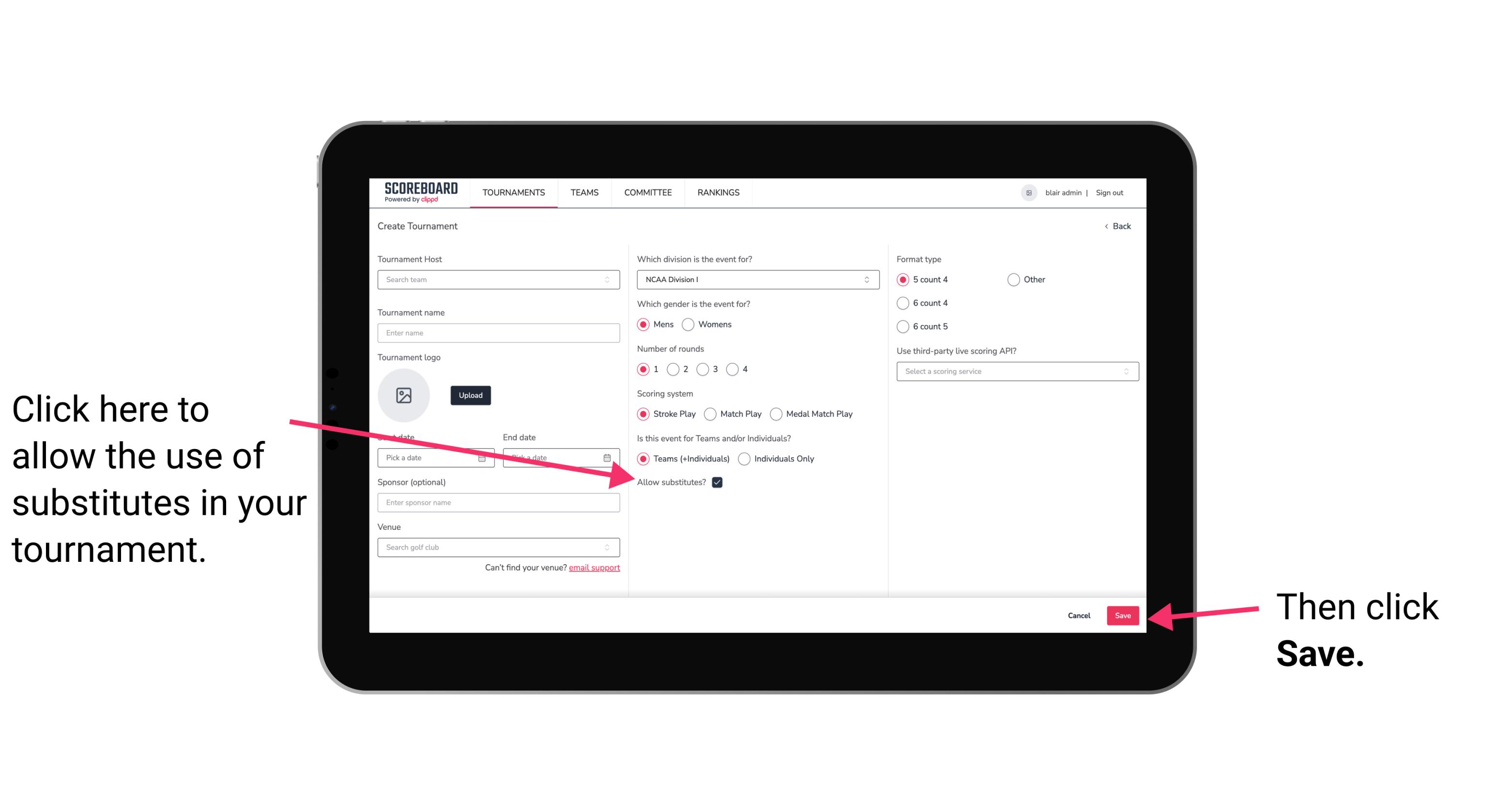
Task: Click the End date calendar icon
Action: click(609, 458)
